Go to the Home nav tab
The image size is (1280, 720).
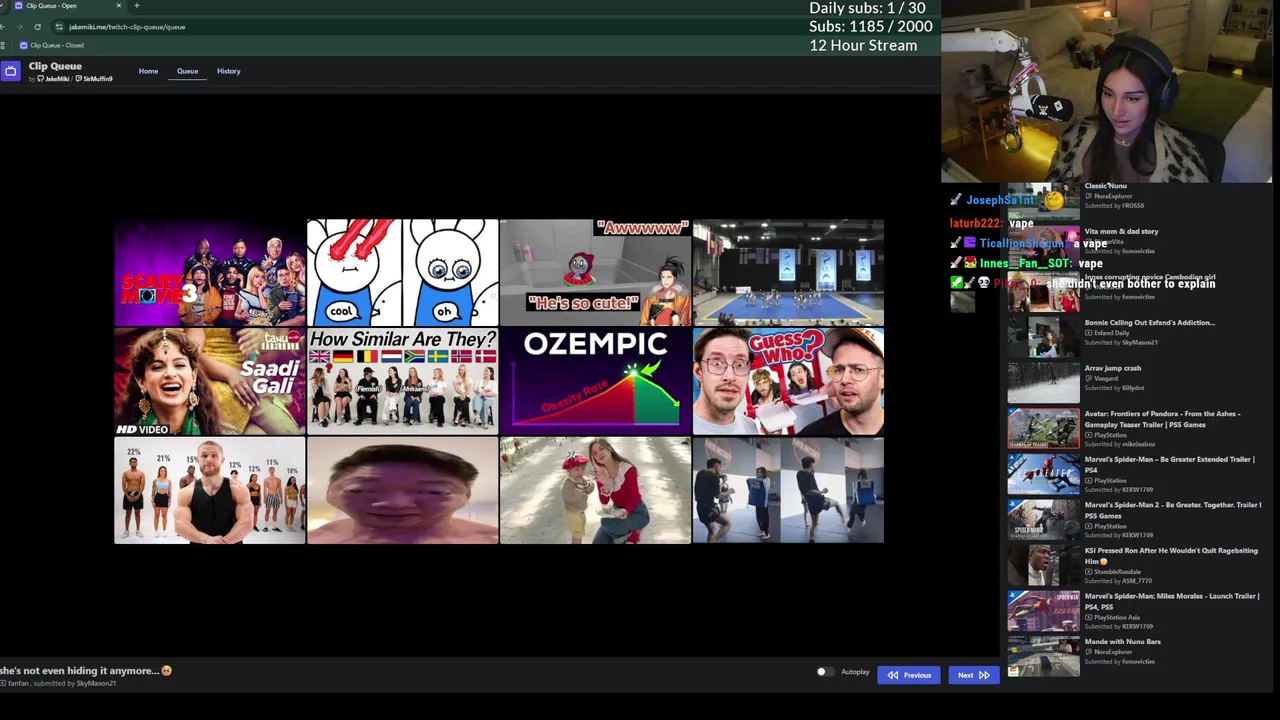(148, 71)
